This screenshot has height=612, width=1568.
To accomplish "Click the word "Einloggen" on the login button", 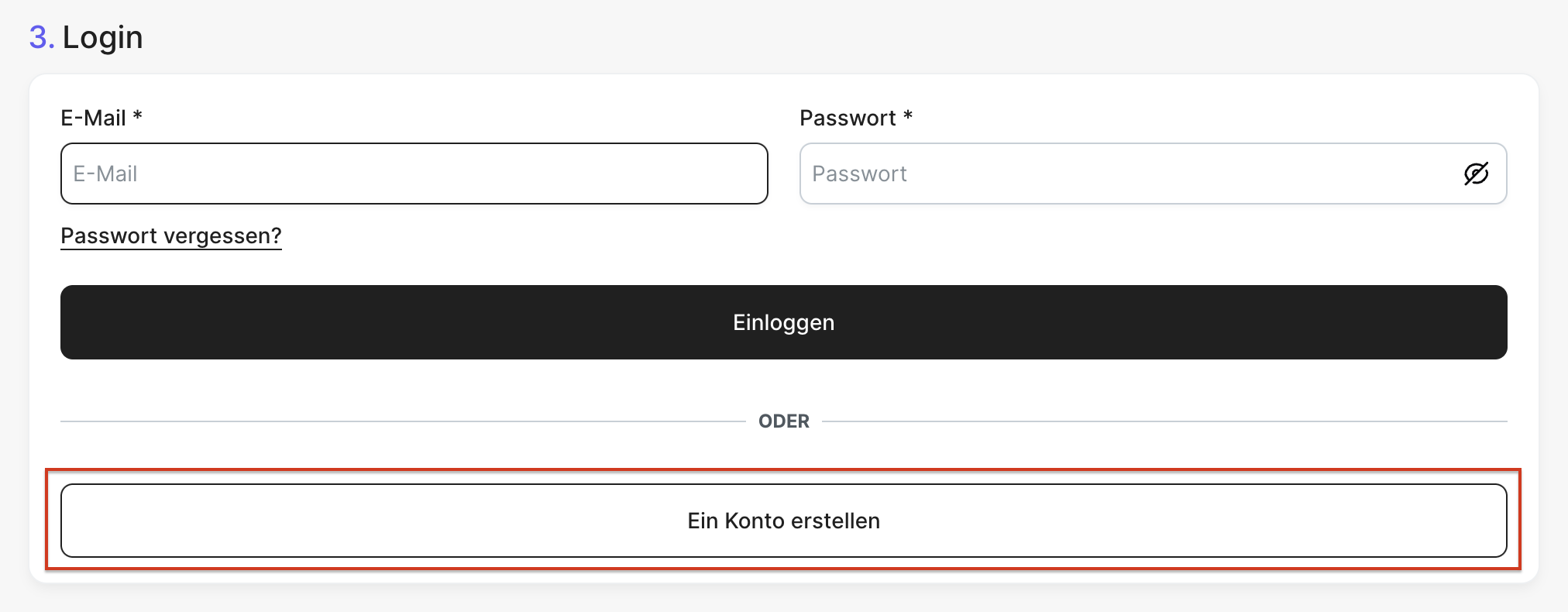I will (783, 322).
